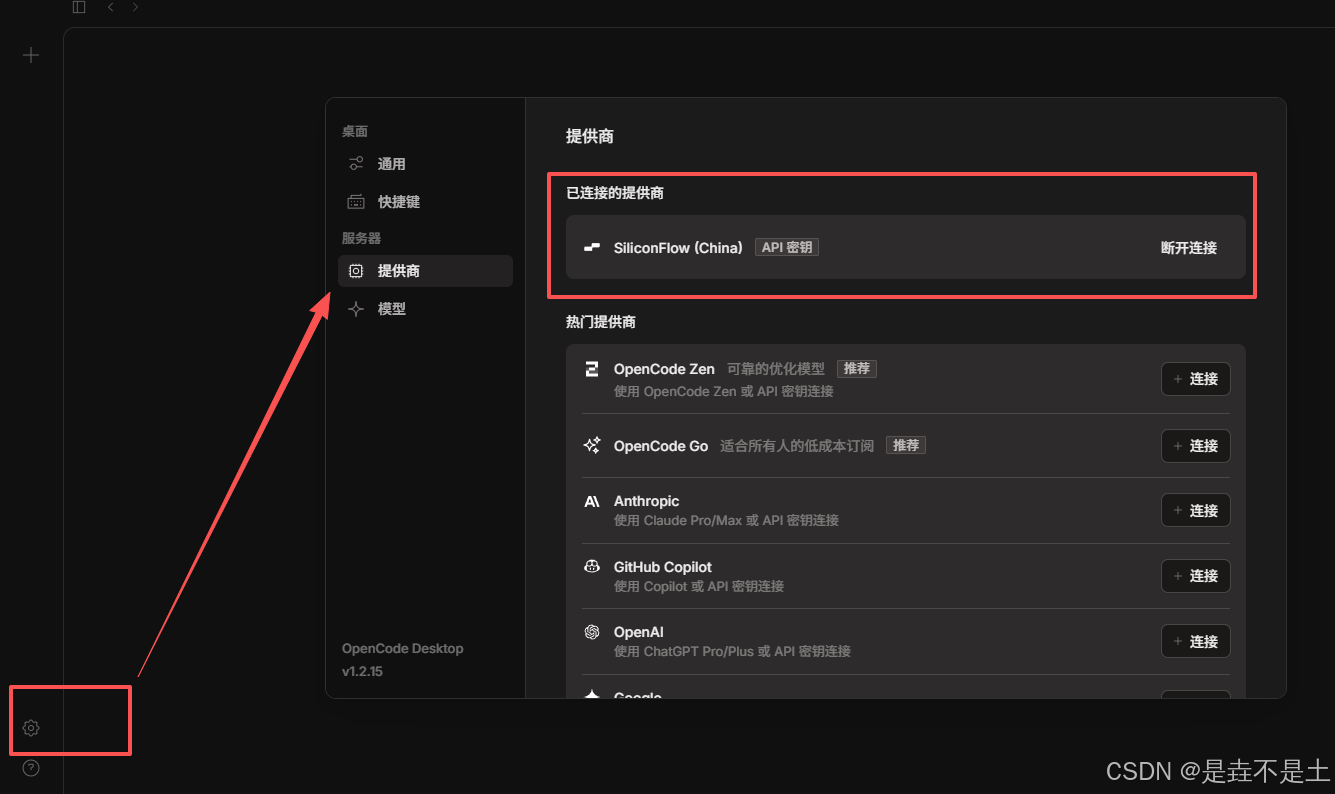Click the SiliconFlow provider logo
Screen dimensions: 1335x794
click(x=592, y=247)
